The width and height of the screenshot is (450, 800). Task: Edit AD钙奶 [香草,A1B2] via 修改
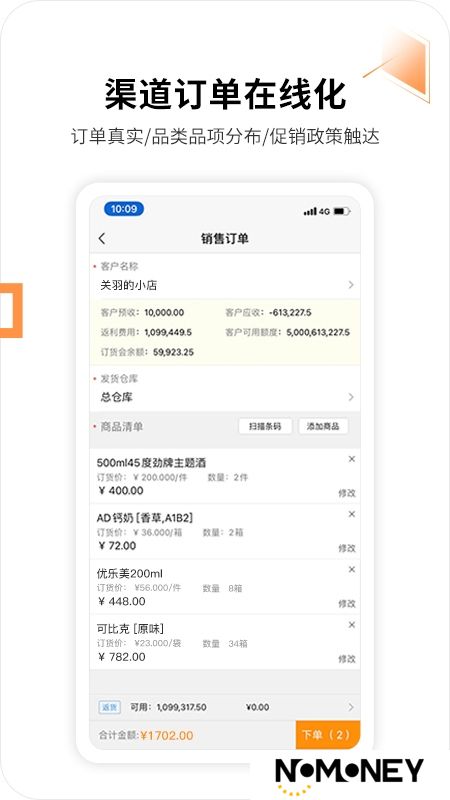pyautogui.click(x=346, y=548)
